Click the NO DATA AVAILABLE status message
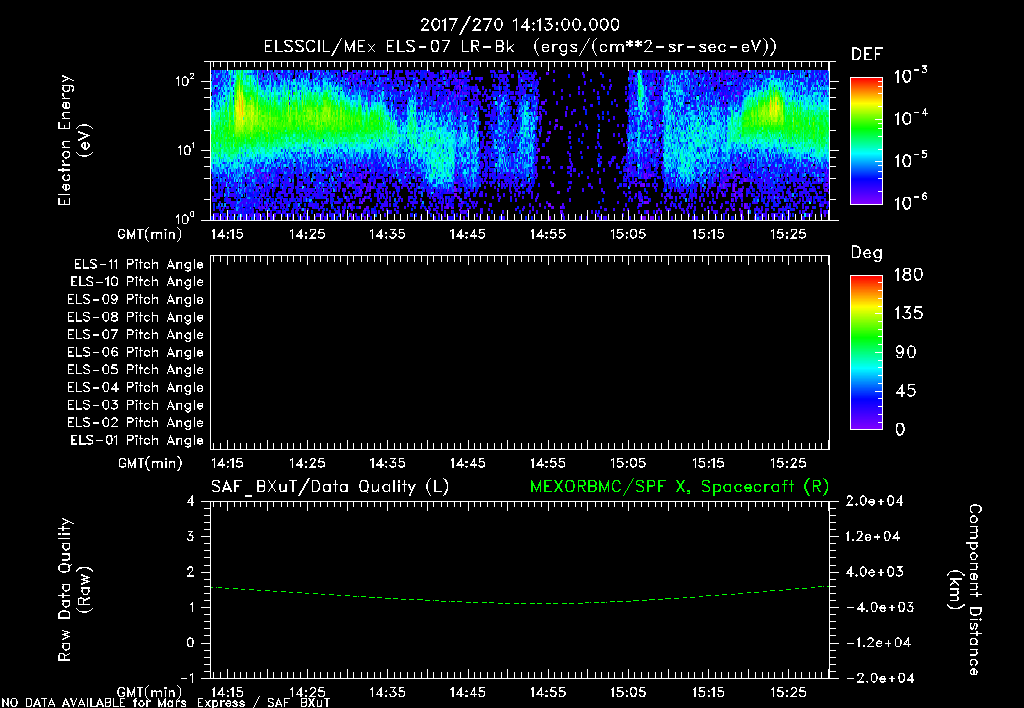Image resolution: width=1024 pixels, height=708 pixels. pyautogui.click(x=166, y=703)
